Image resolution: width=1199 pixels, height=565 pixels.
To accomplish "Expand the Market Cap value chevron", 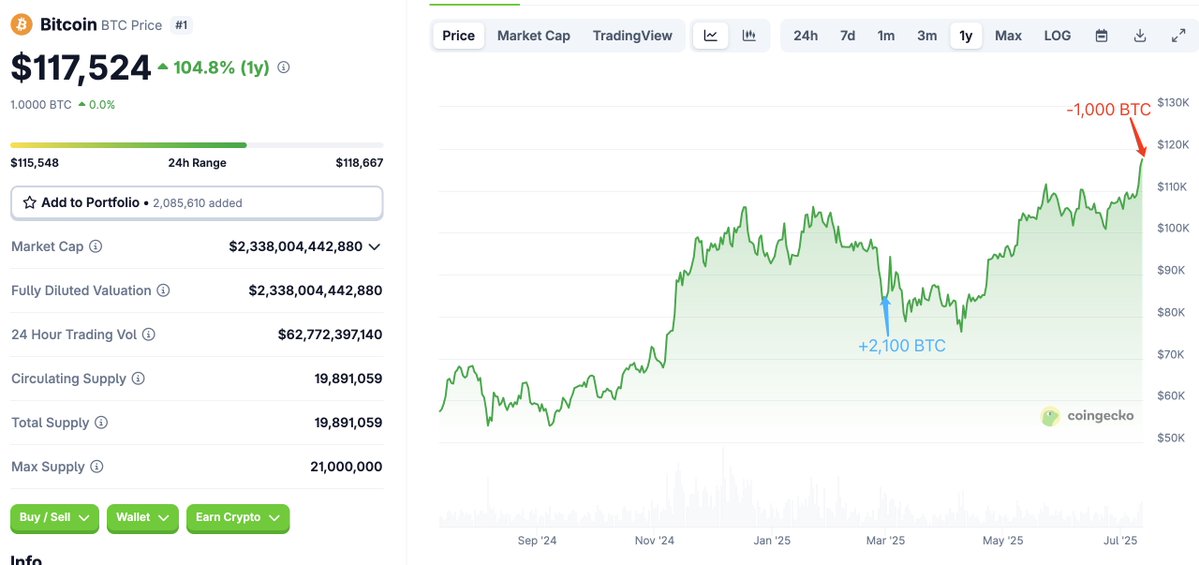I will pyautogui.click(x=375, y=246).
